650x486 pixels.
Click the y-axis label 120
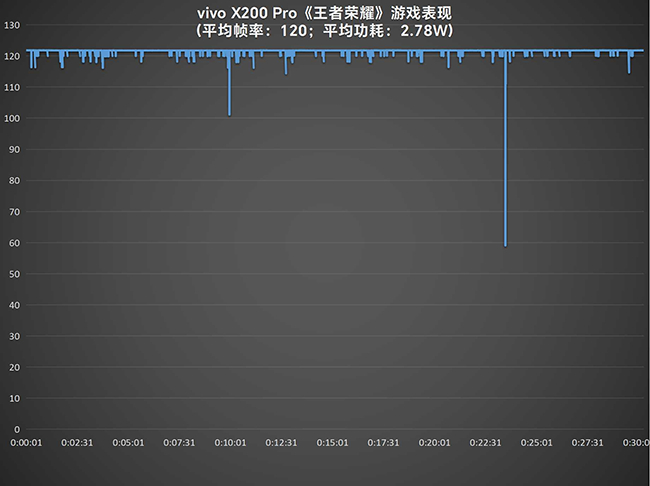(12, 56)
